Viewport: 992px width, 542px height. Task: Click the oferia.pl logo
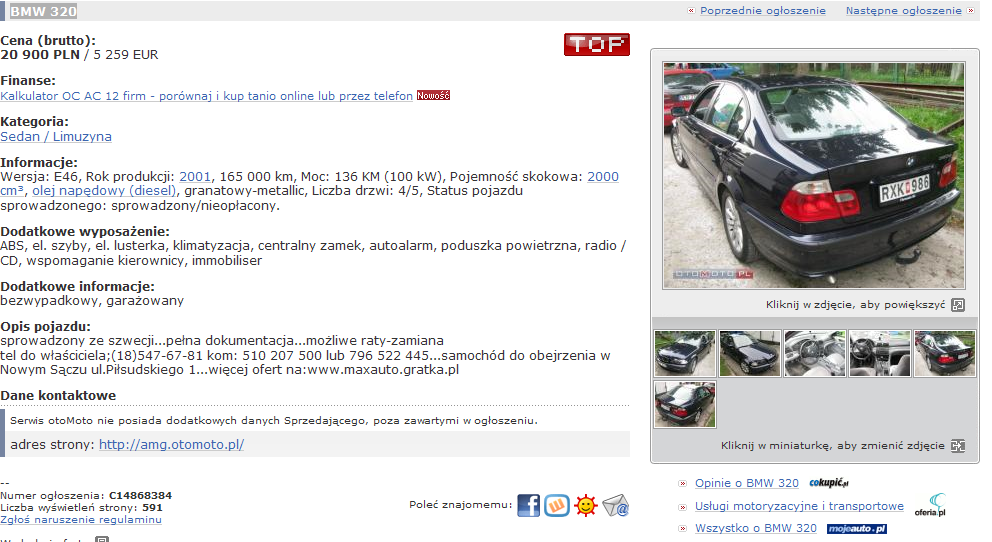tap(930, 505)
